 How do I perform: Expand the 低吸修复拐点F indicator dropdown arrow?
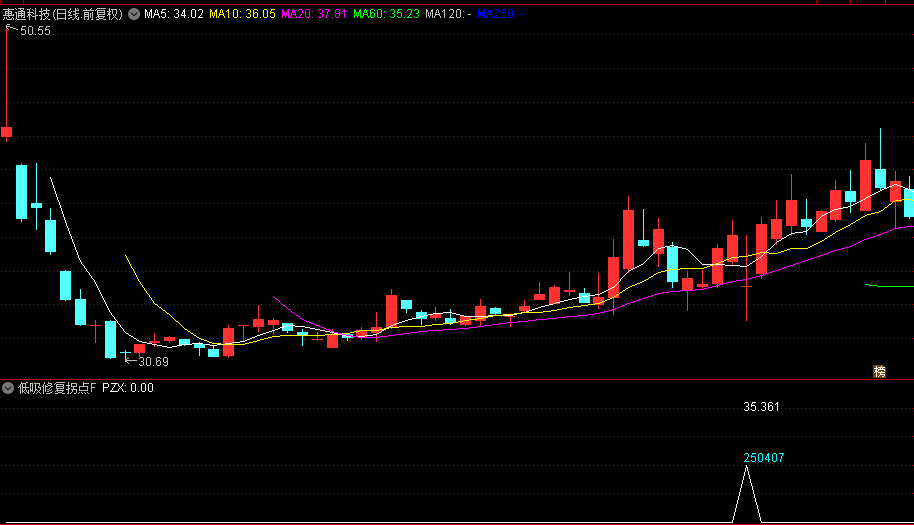click(x=8, y=388)
